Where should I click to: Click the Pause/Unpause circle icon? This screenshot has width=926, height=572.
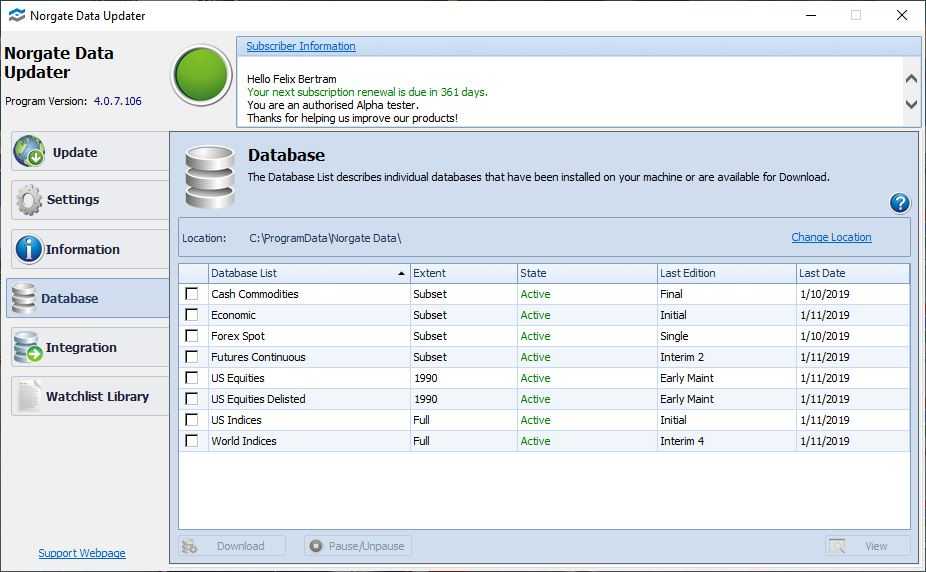316,546
